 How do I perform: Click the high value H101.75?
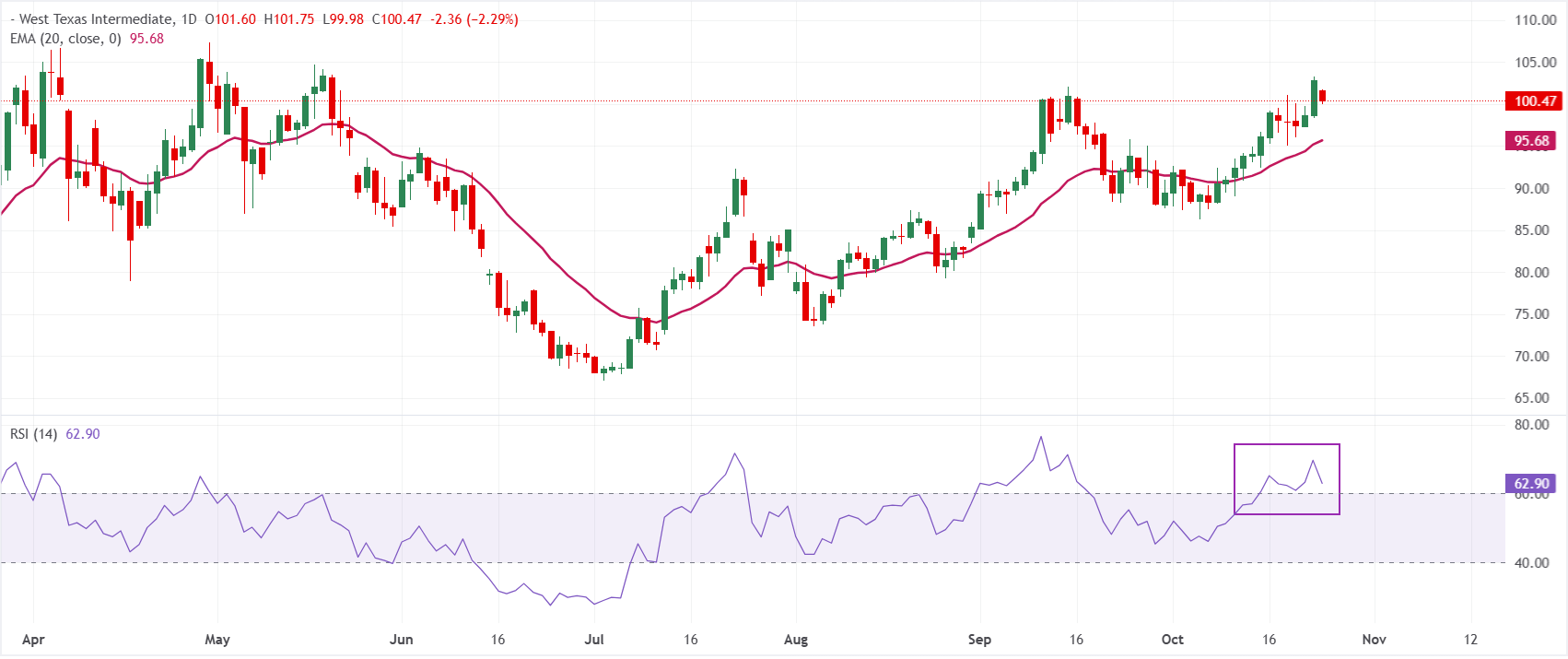(x=289, y=19)
